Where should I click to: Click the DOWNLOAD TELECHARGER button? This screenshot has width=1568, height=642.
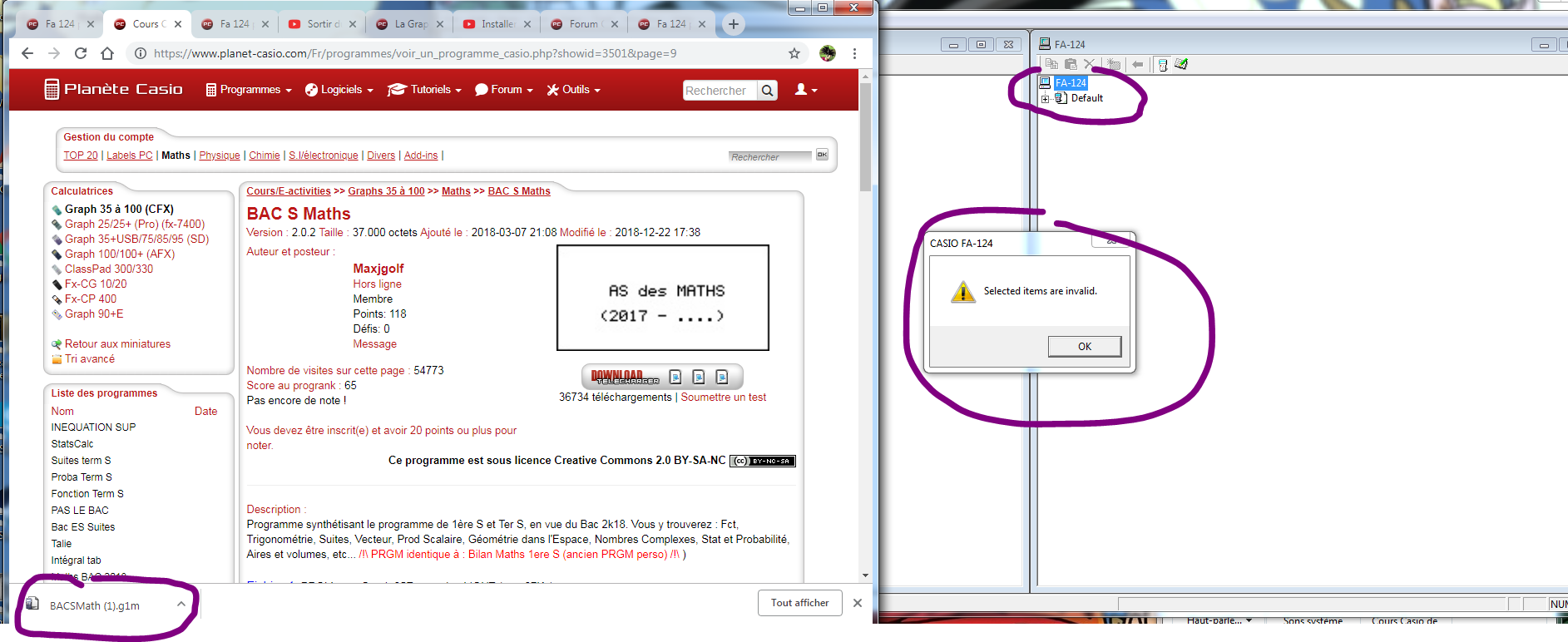(626, 377)
